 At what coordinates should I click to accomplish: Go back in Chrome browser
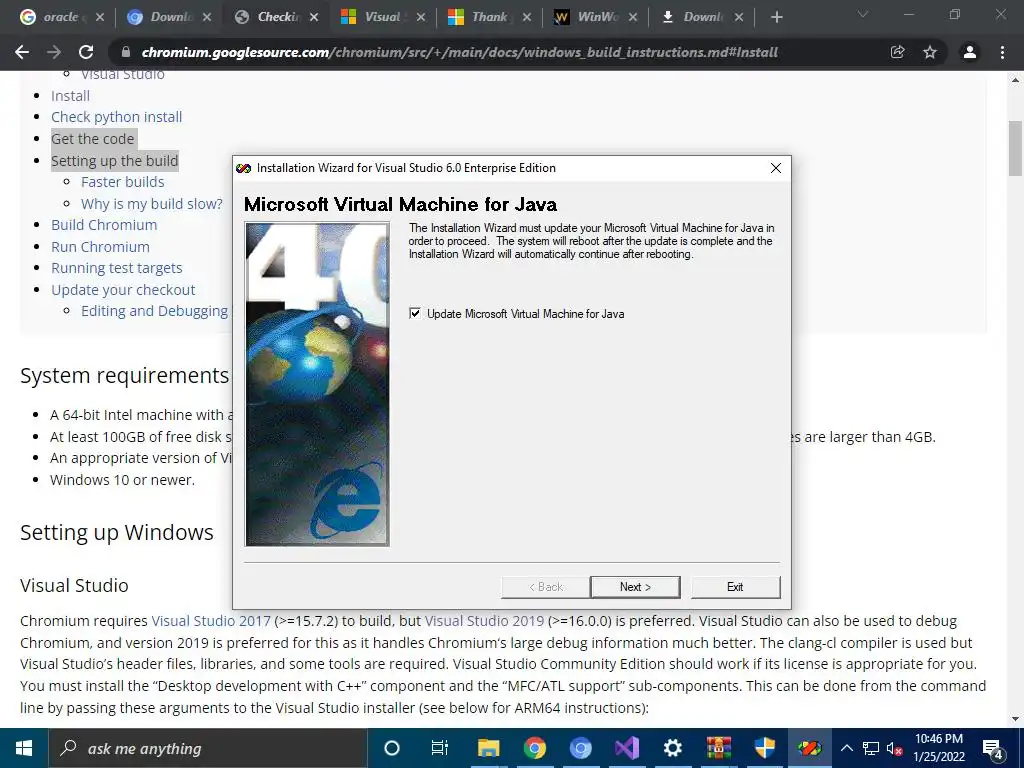22,52
